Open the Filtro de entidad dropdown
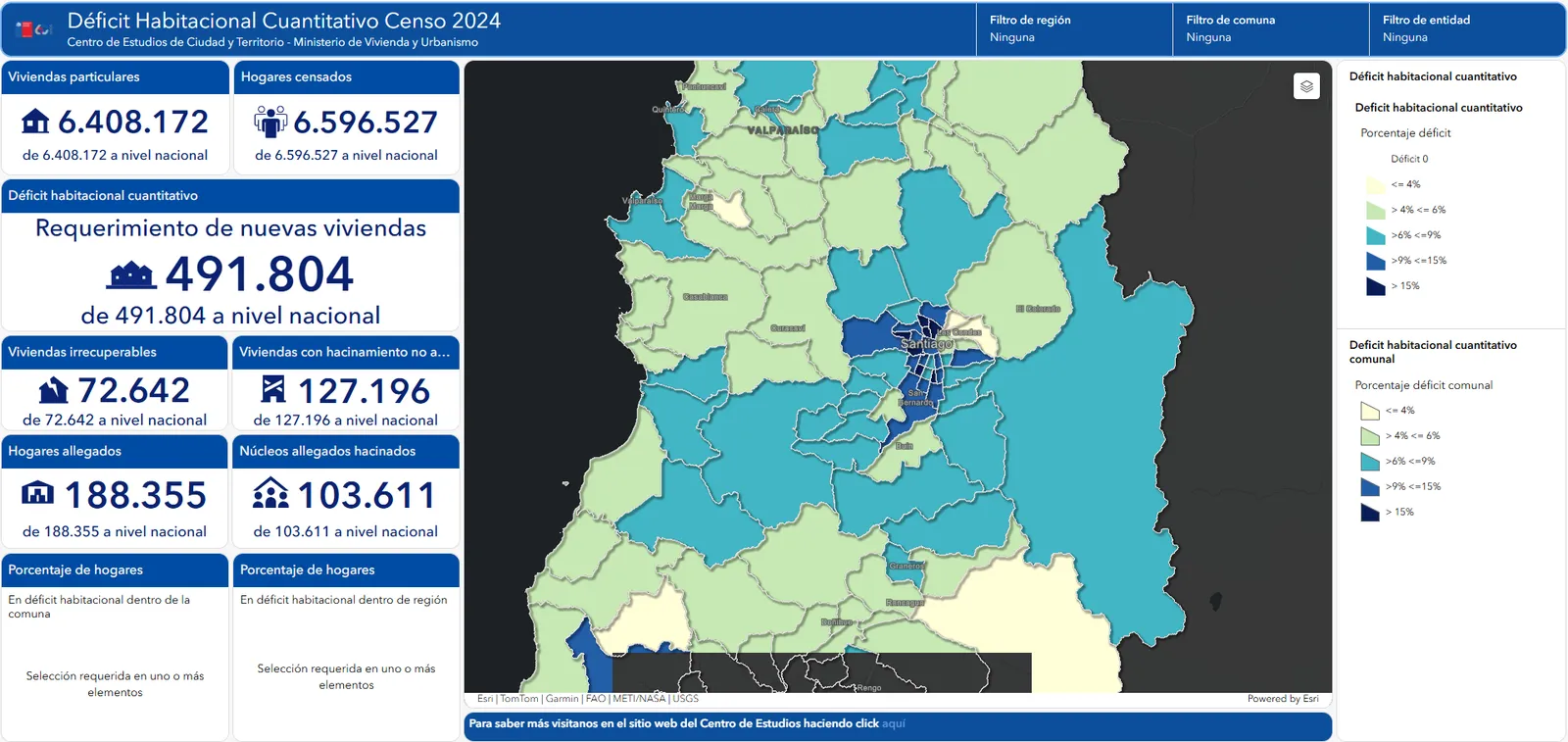This screenshot has height=742, width=1568. point(1466,28)
